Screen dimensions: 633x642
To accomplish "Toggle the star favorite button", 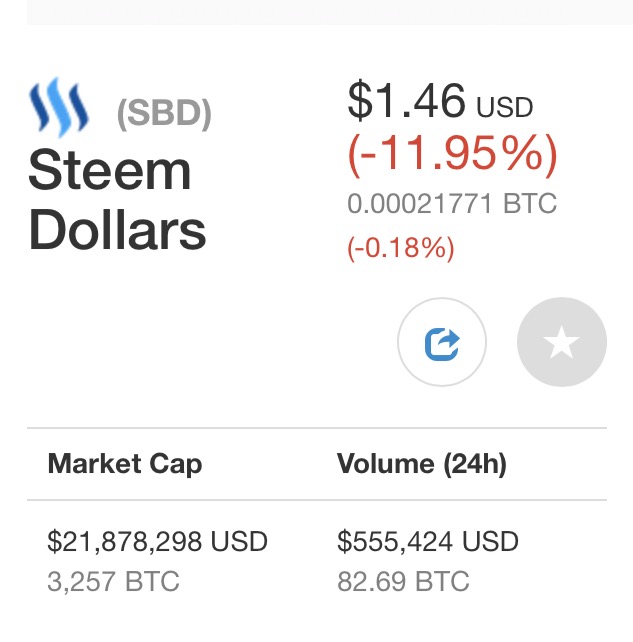I will [561, 343].
